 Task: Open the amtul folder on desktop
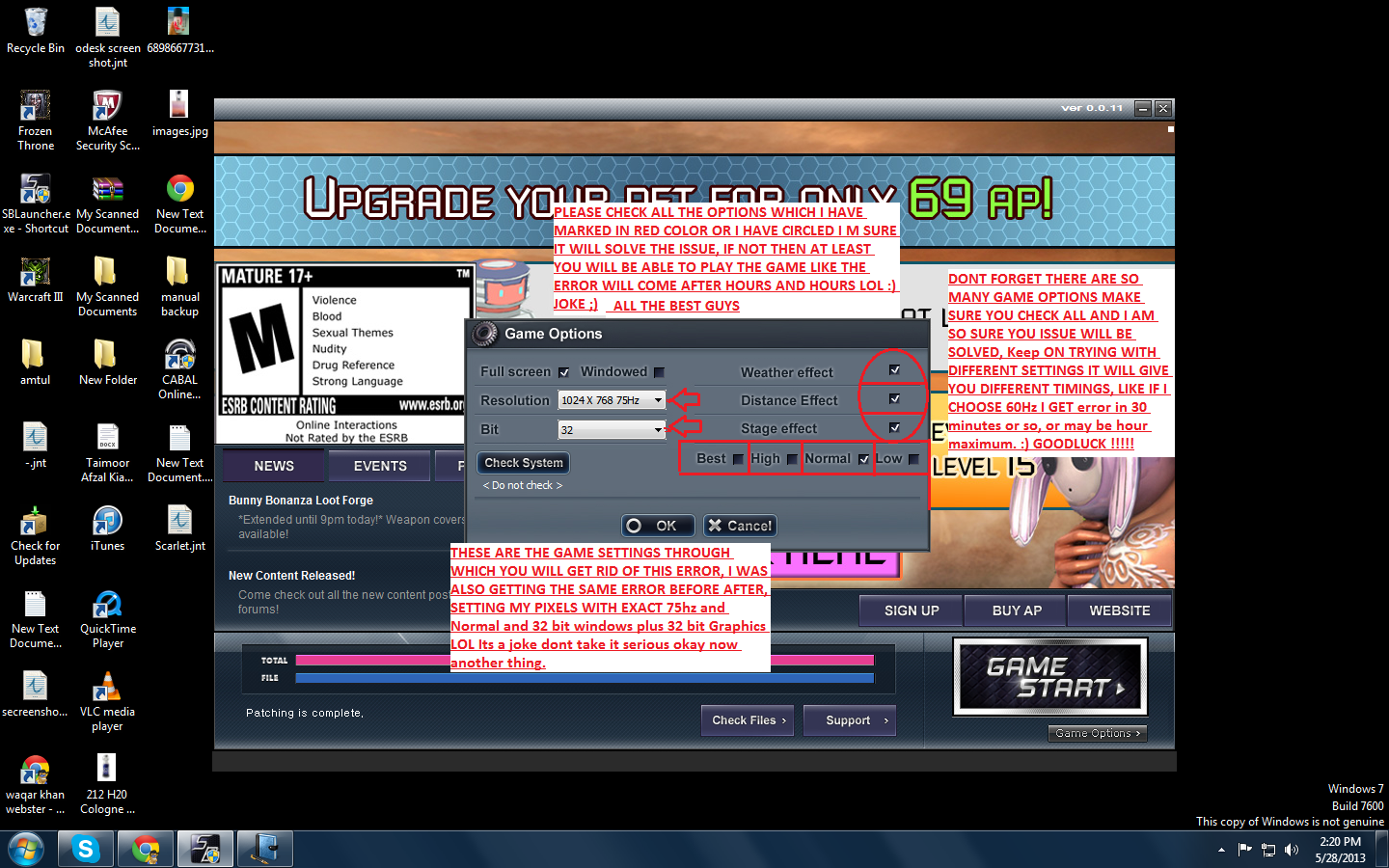coord(36,363)
